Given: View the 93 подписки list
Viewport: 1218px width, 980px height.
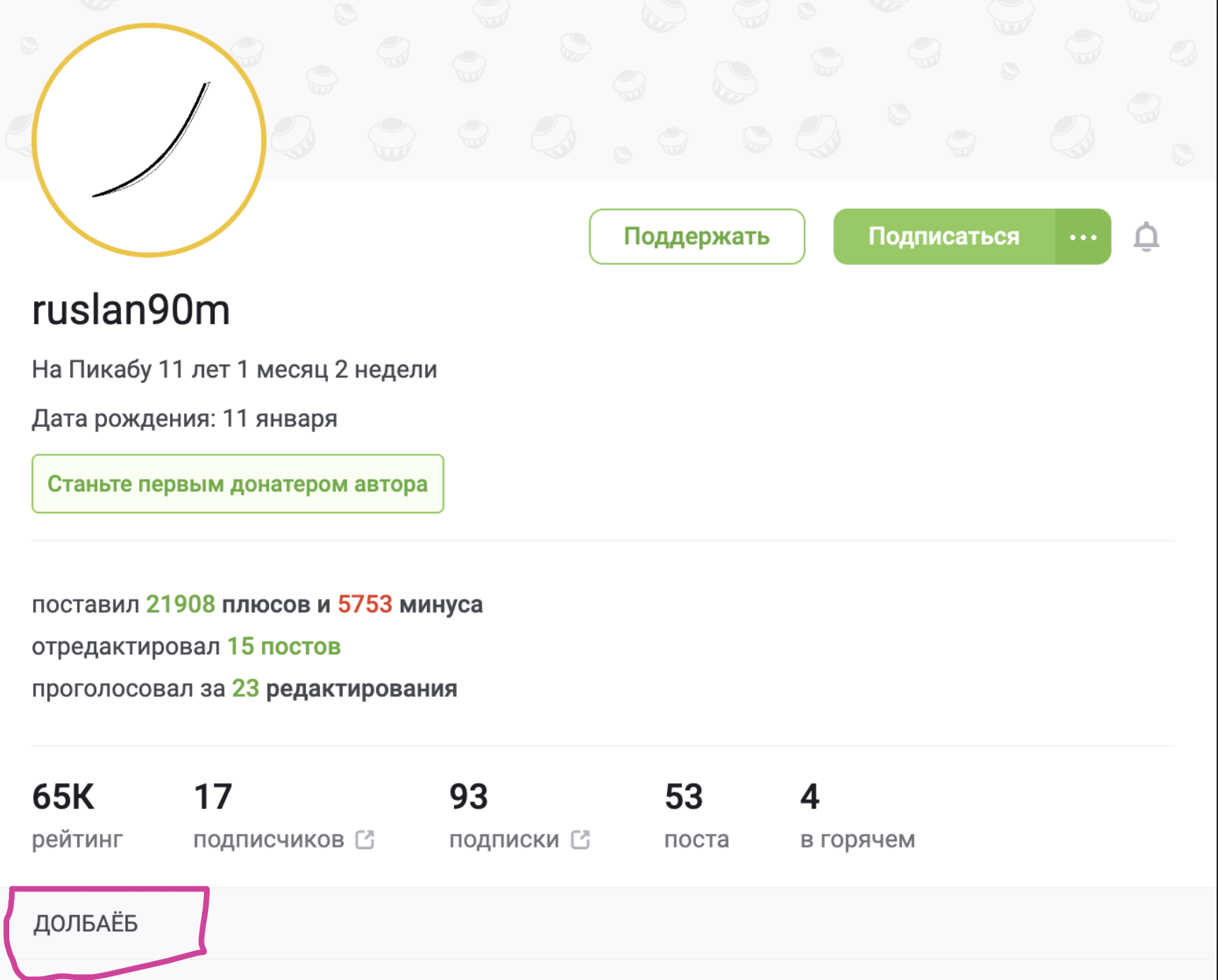Looking at the screenshot, I should tap(504, 814).
